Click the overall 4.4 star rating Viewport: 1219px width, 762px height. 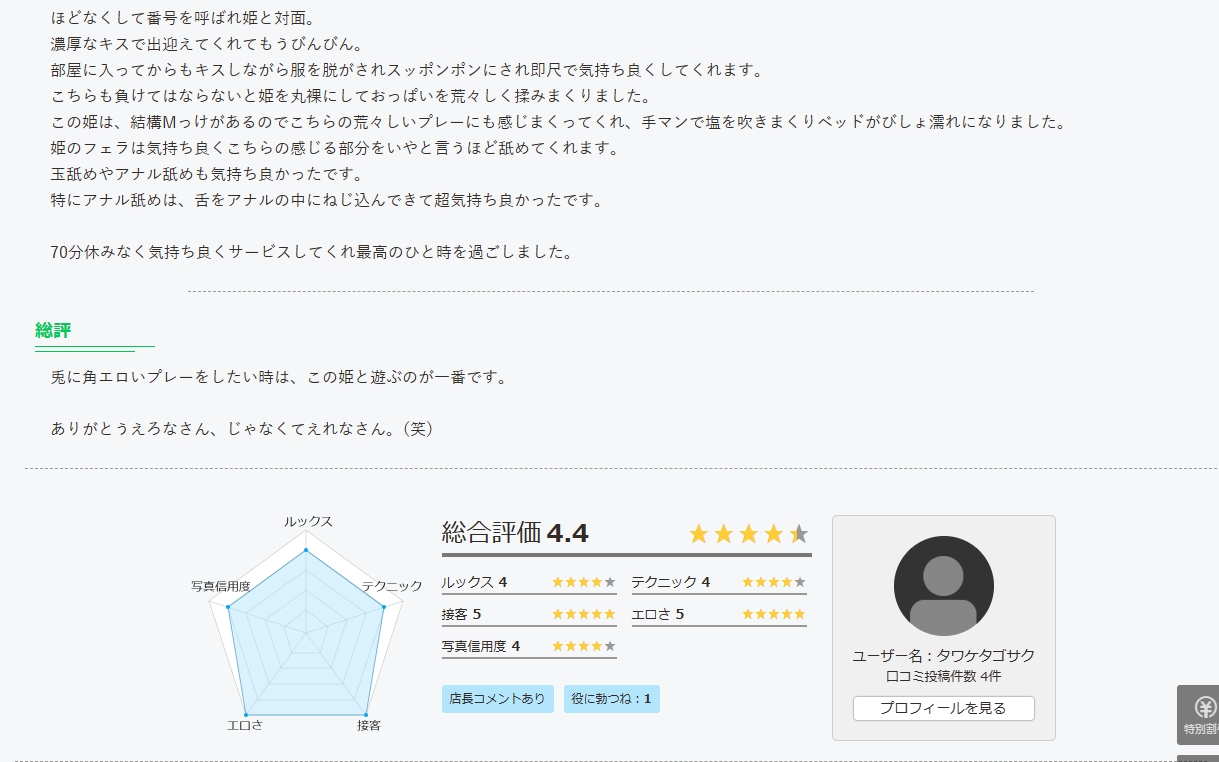tap(748, 534)
